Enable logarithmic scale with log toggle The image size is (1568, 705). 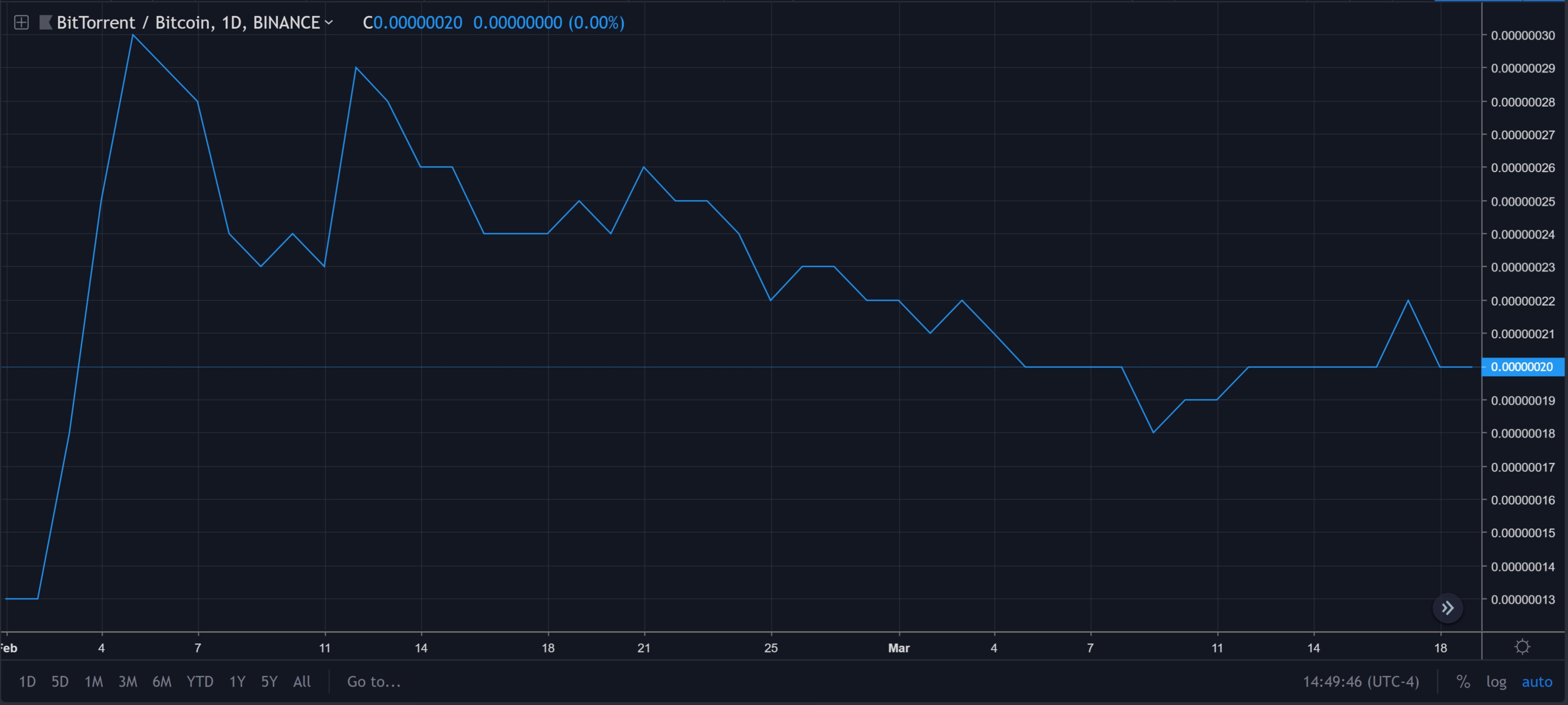click(1496, 682)
